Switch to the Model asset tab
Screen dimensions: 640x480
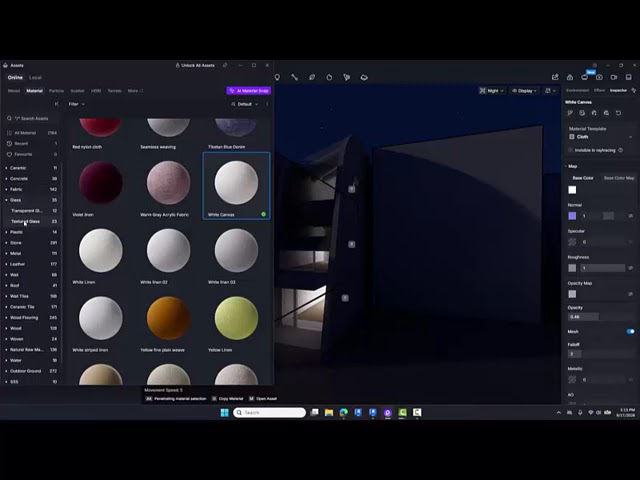pos(14,91)
